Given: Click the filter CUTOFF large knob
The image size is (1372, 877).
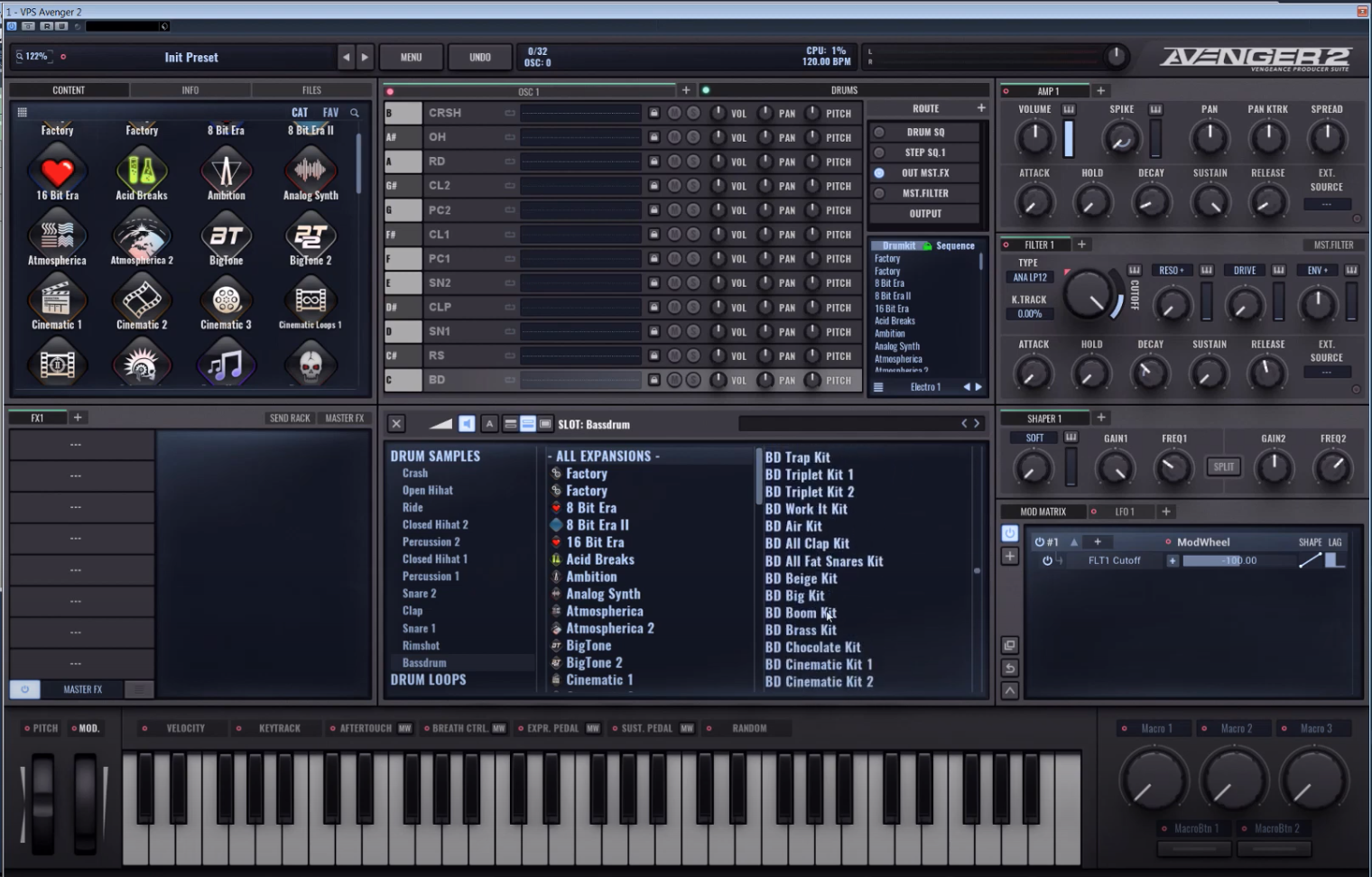Looking at the screenshot, I should click(x=1089, y=294).
